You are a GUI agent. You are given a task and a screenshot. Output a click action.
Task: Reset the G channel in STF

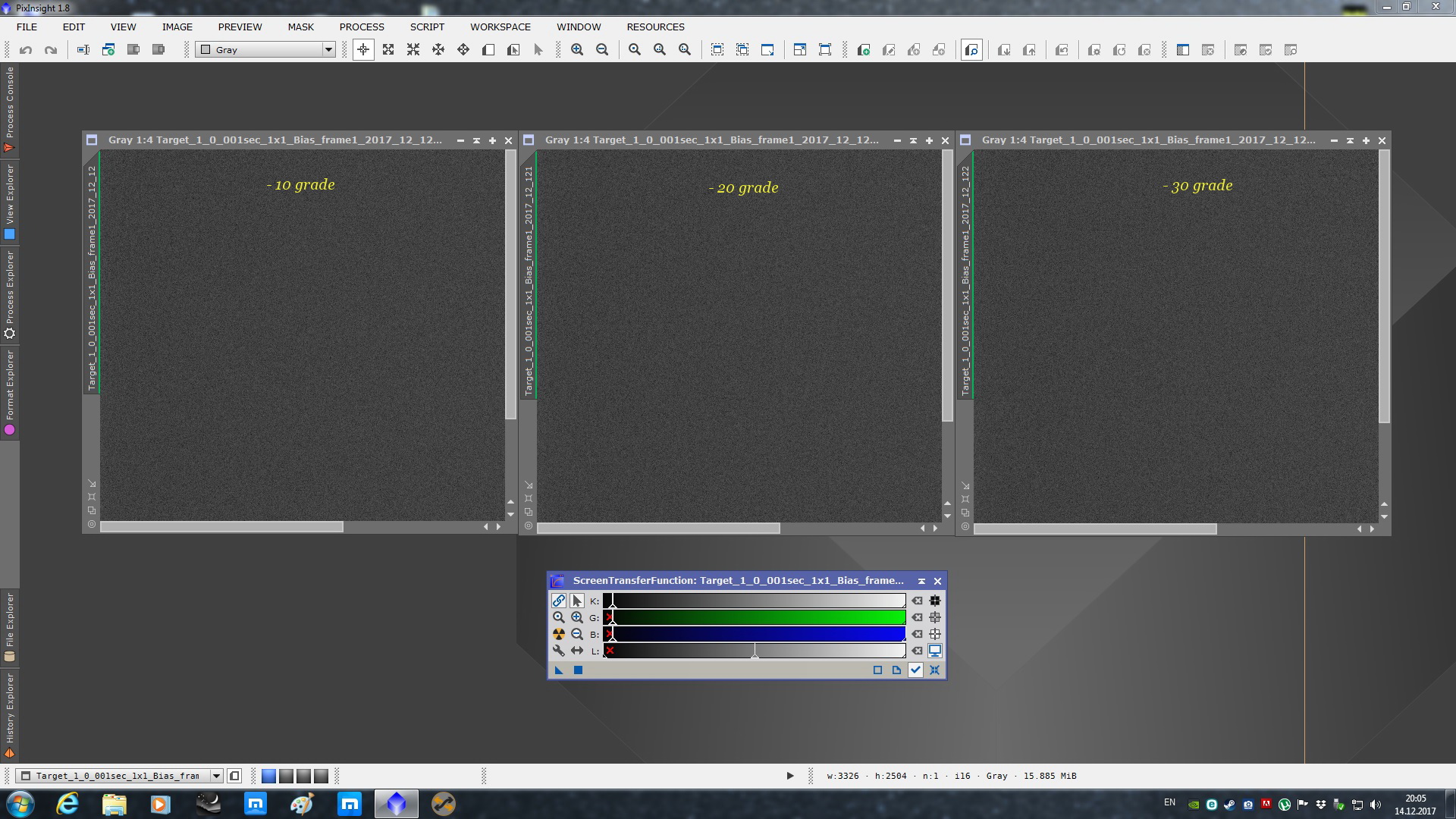917,617
